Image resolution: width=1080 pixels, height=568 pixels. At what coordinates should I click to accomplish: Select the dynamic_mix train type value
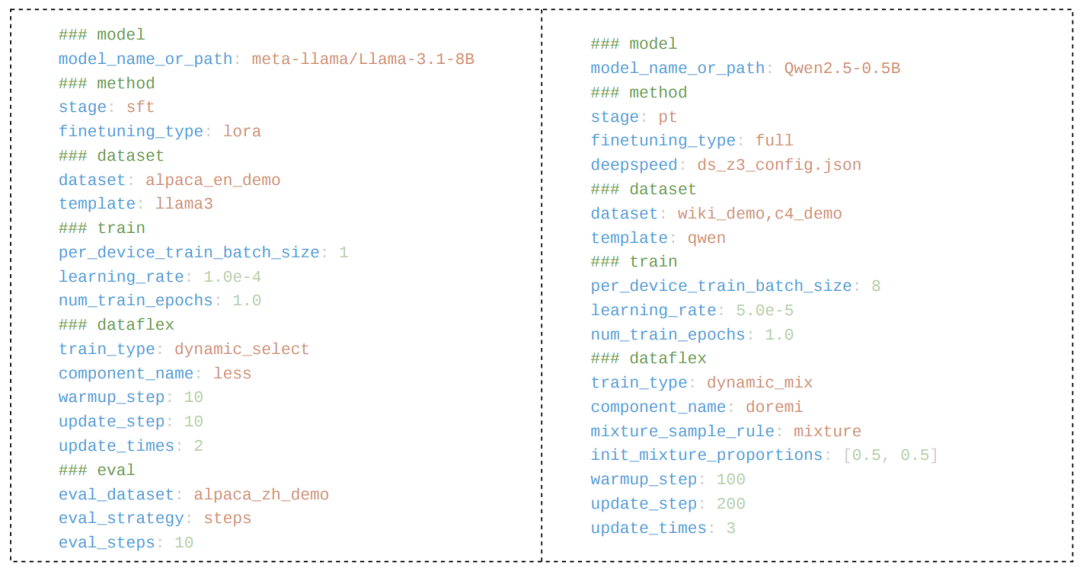point(759,383)
